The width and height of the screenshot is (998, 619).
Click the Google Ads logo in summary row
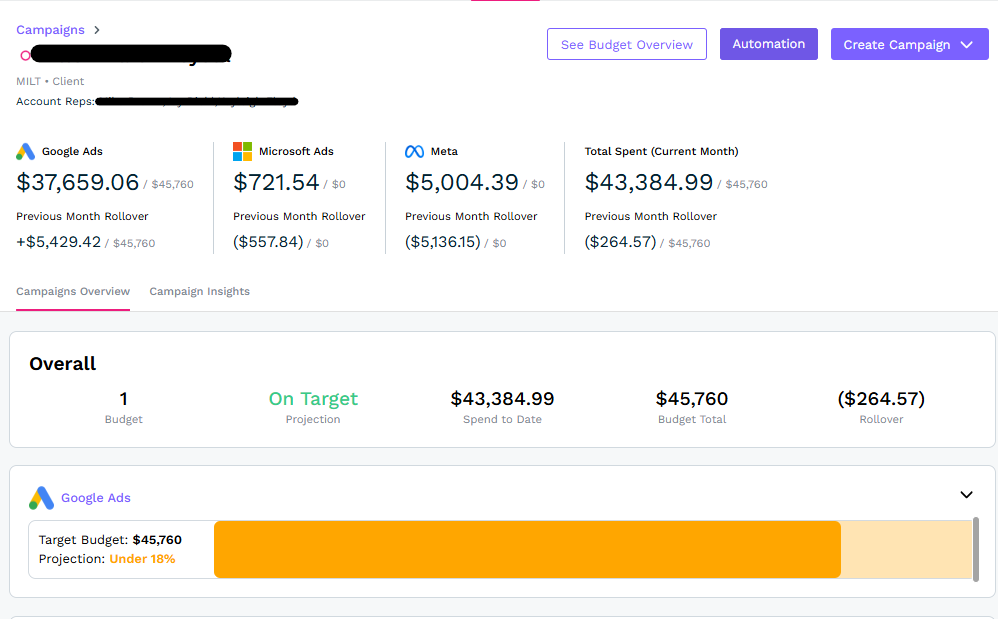click(26, 152)
